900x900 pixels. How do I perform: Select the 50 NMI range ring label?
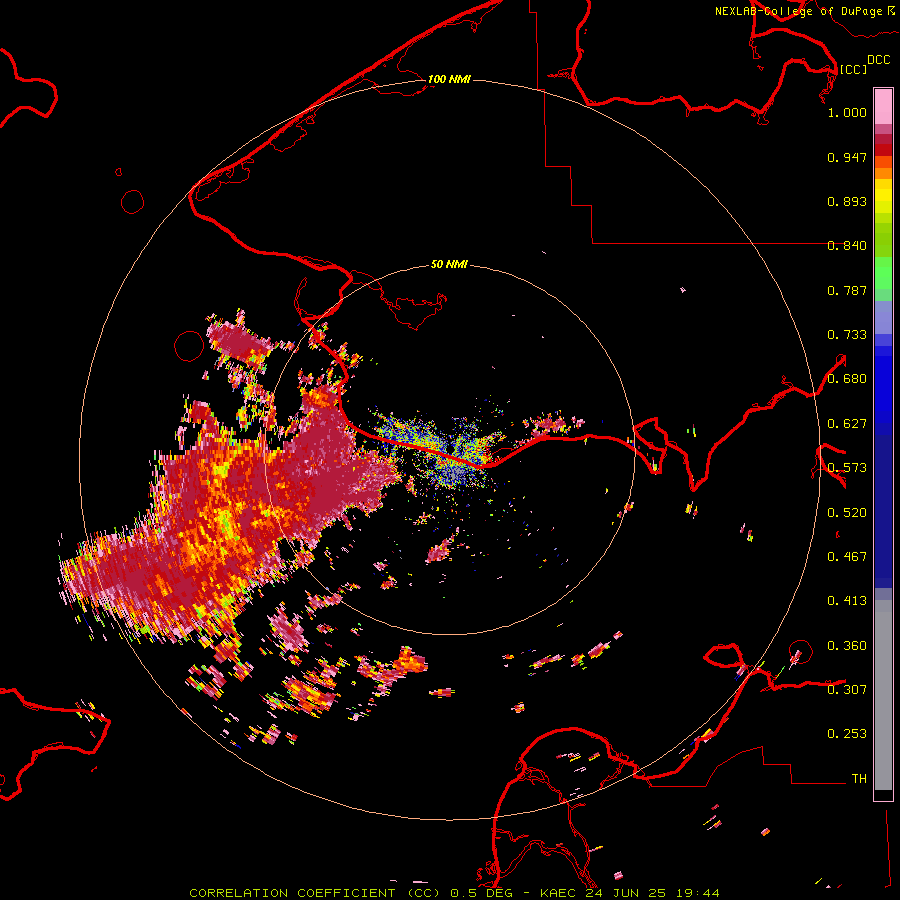click(x=449, y=264)
